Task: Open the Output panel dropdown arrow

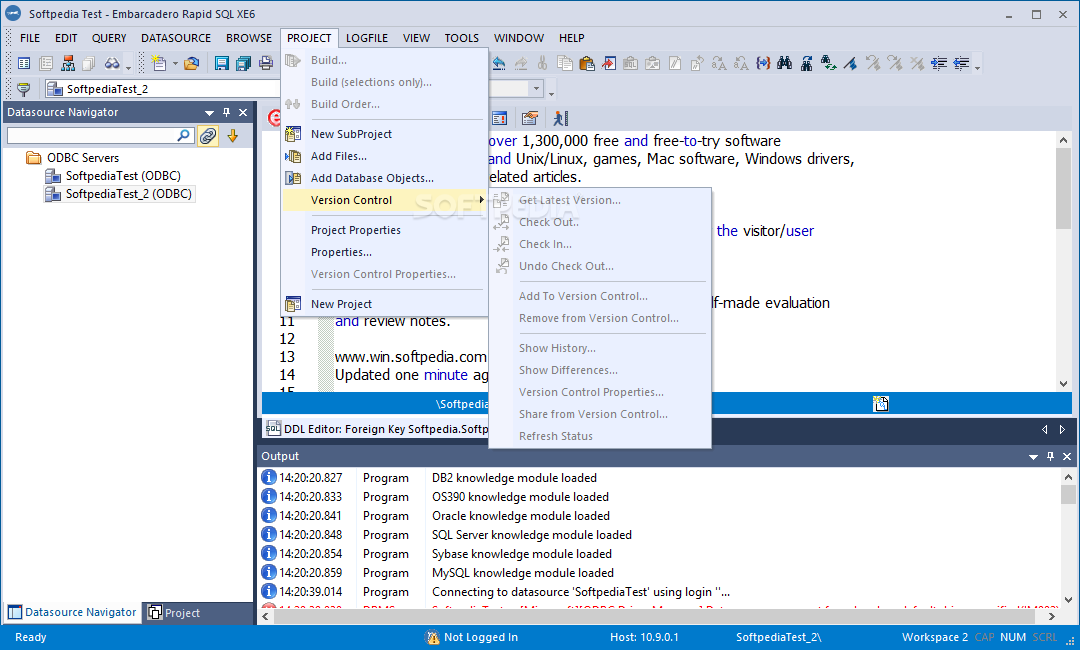Action: (1033, 457)
